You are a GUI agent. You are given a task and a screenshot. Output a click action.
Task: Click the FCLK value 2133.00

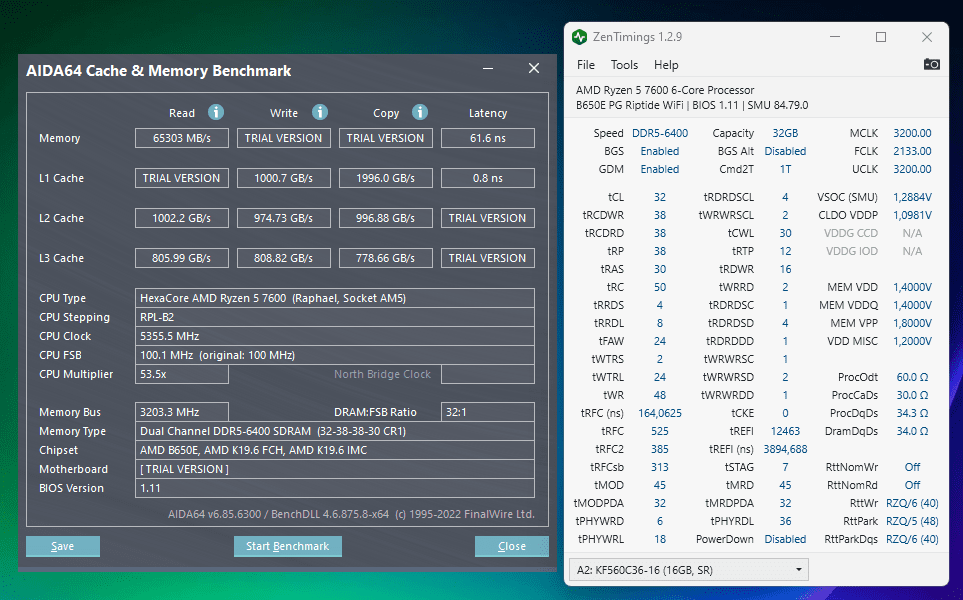(912, 151)
